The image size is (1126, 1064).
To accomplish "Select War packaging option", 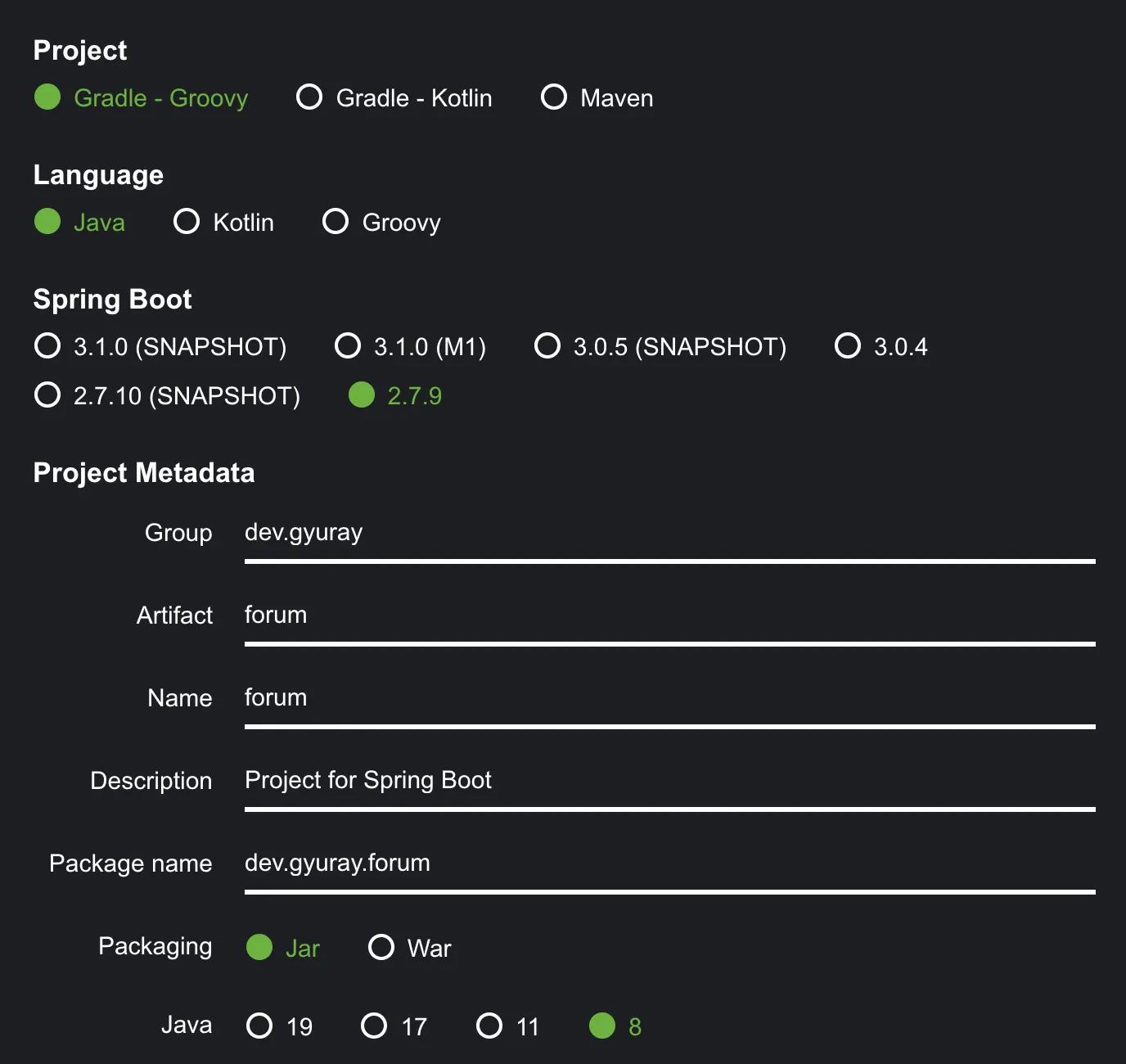I will [381, 948].
